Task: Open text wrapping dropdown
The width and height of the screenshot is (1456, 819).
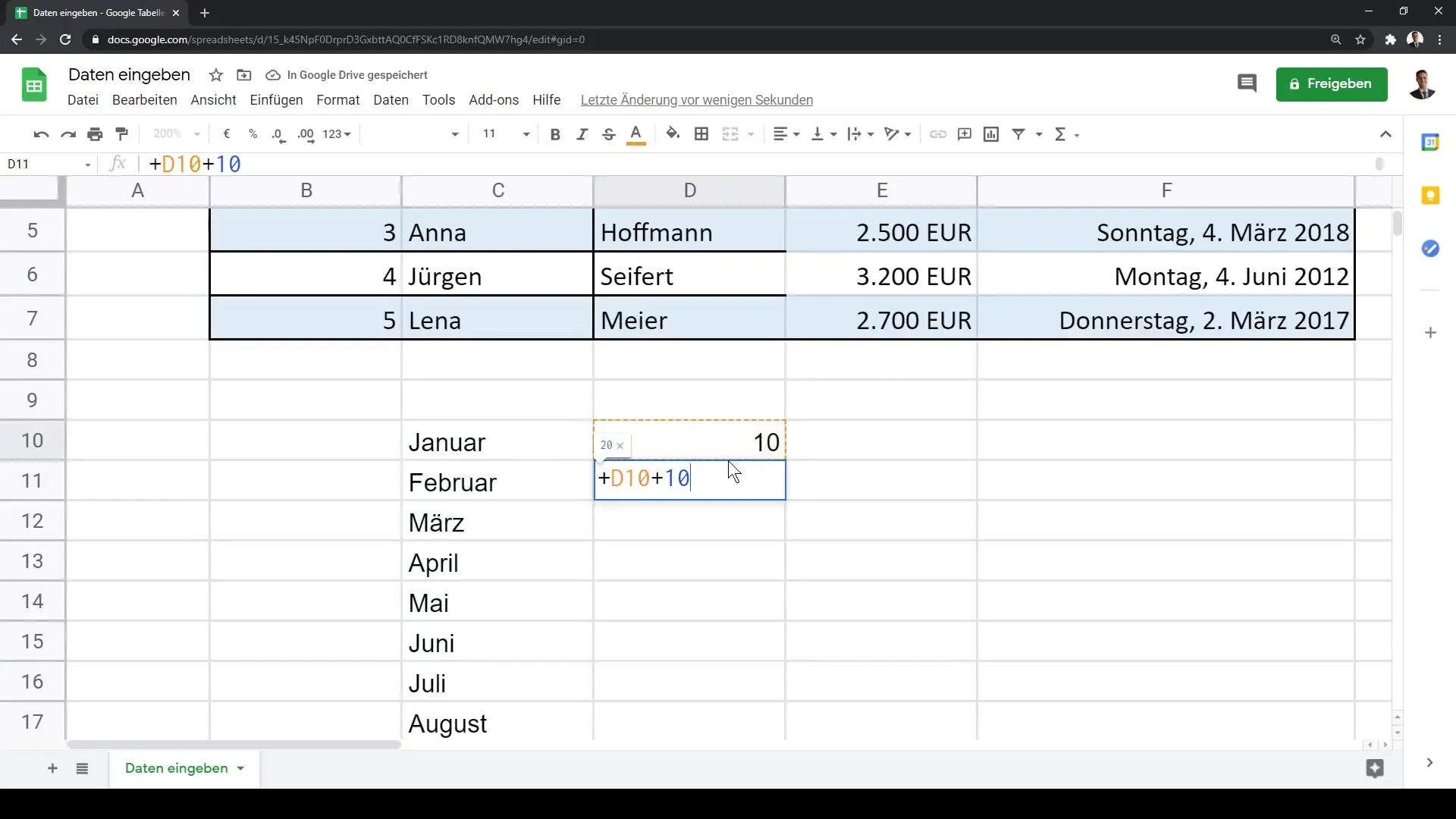Action: [861, 134]
